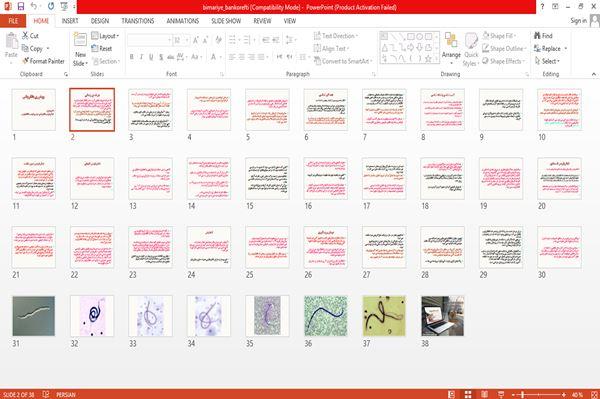Image resolution: width=600 pixels, height=399 pixels.
Task: Open the Shape Outline dropdown
Action: click(504, 48)
